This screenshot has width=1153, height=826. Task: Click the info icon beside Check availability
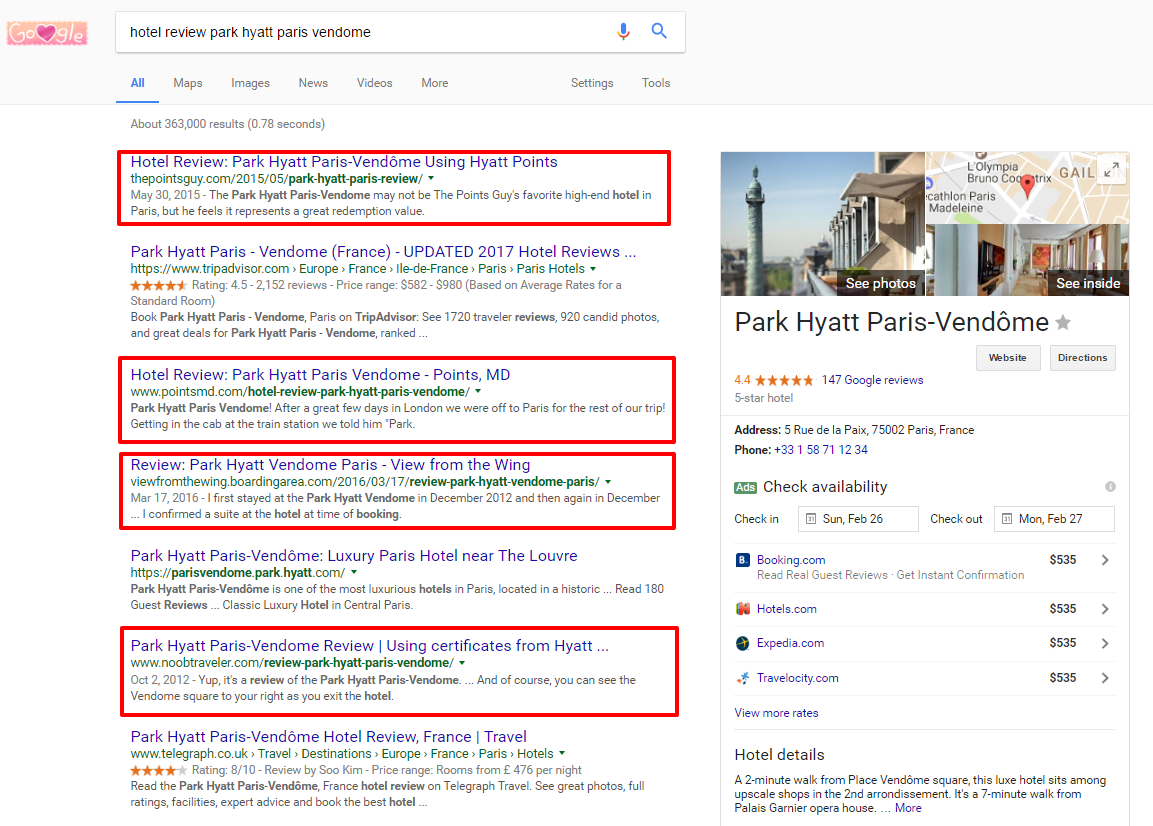tap(1110, 487)
